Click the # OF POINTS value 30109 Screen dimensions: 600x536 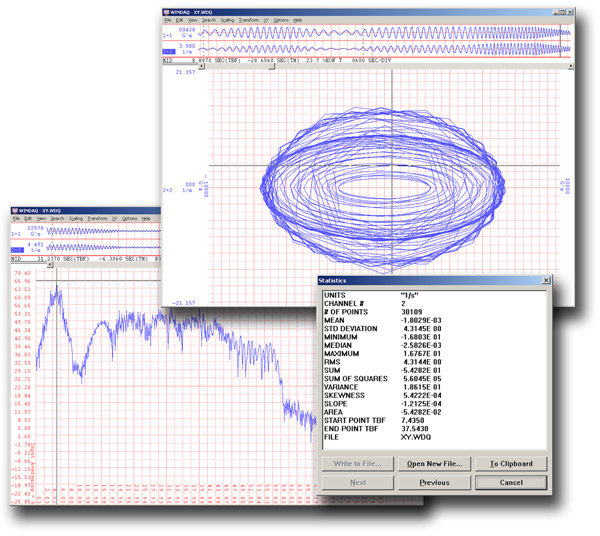pyautogui.click(x=412, y=312)
